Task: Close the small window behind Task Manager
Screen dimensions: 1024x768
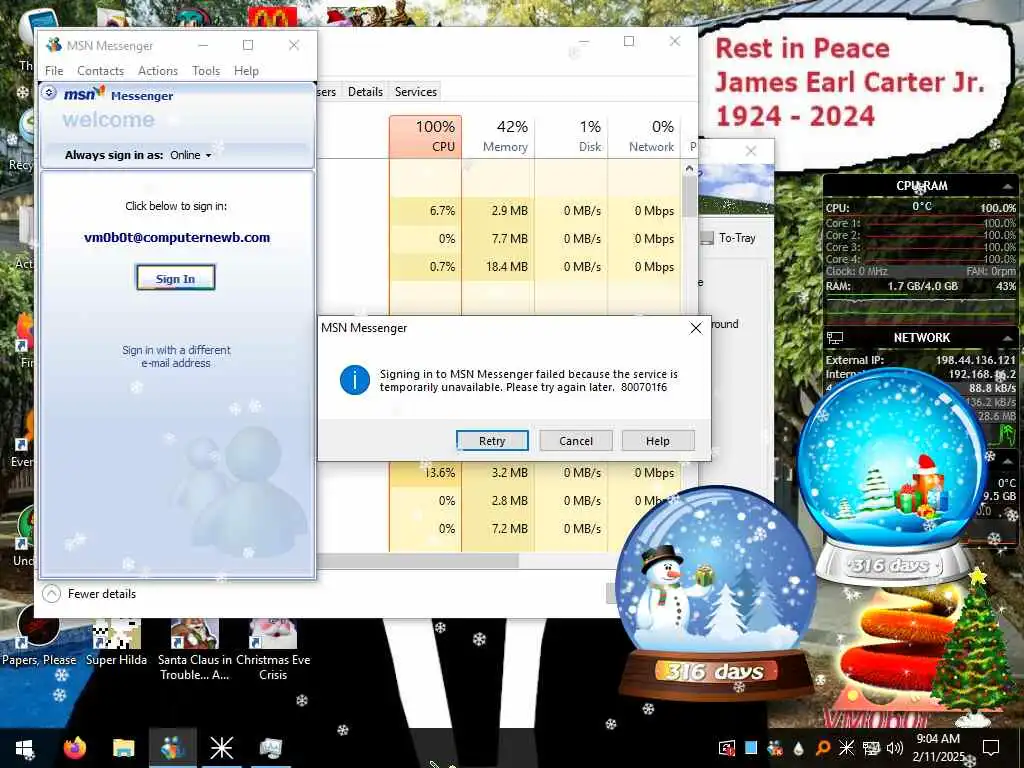Action: point(751,151)
